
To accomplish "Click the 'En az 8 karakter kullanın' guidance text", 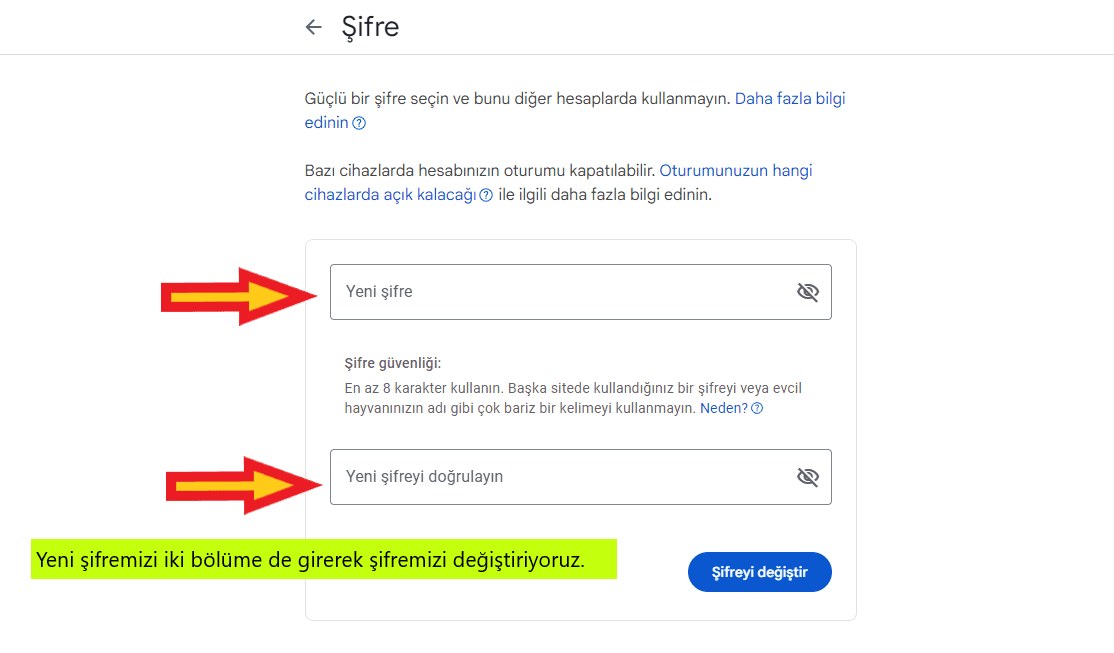I will pos(418,388).
